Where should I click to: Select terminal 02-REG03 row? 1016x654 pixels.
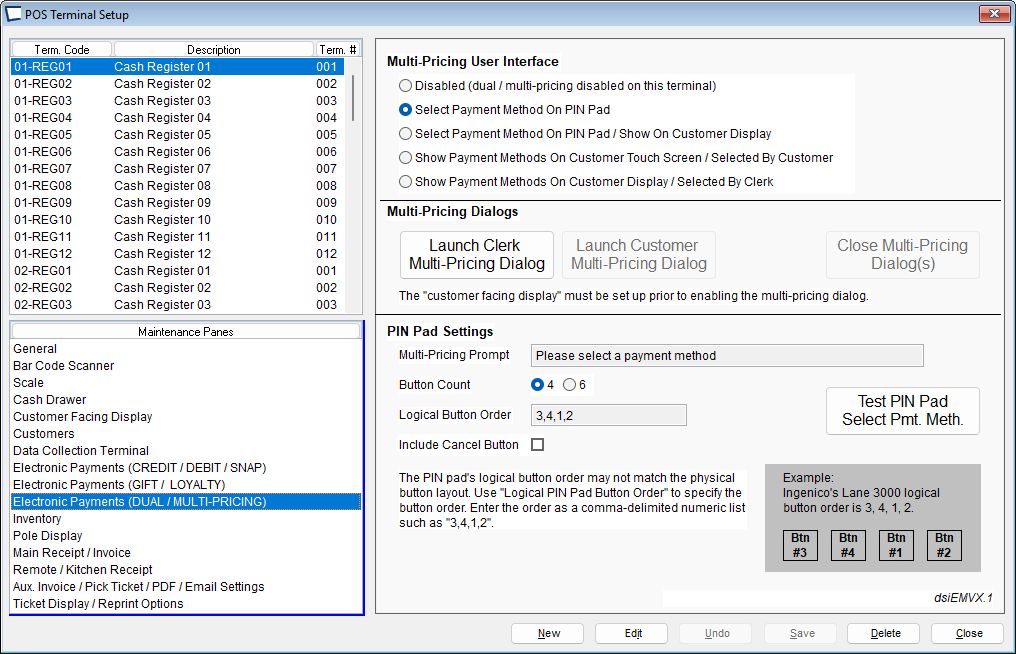(177, 305)
